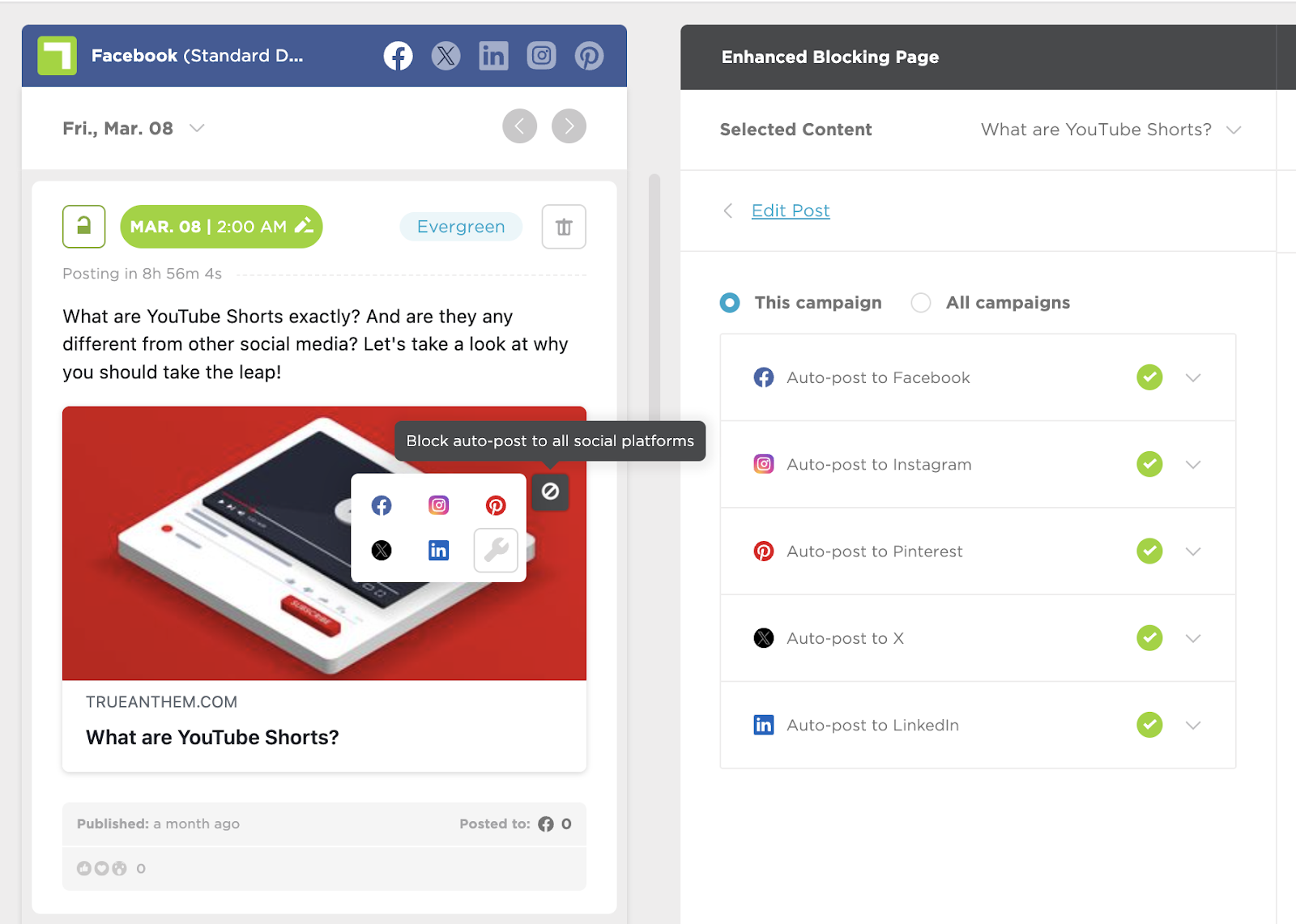Image resolution: width=1296 pixels, height=924 pixels.
Task: Click the block auto-post circle-slash icon
Action: point(550,492)
